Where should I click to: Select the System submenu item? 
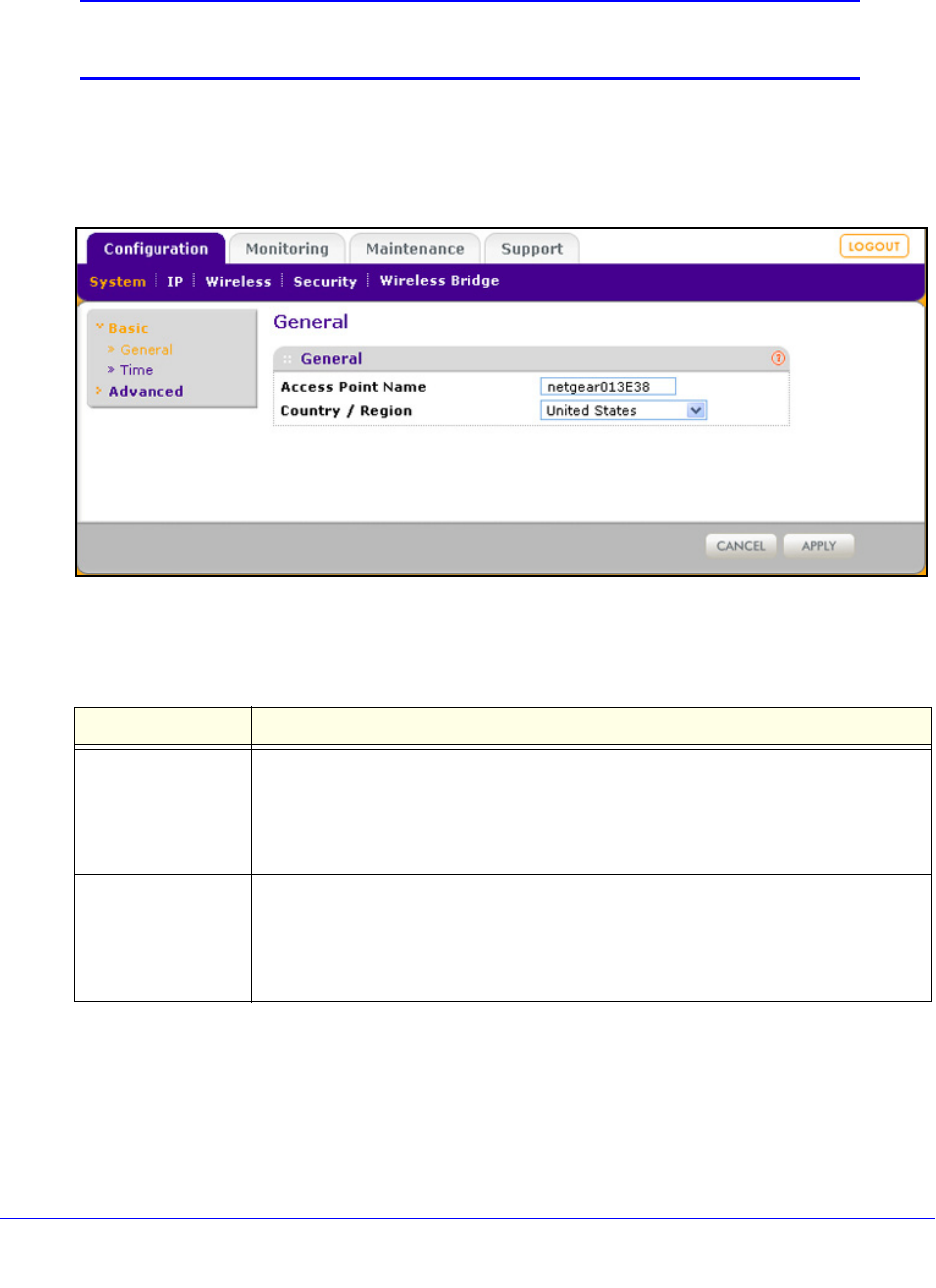coord(117,282)
